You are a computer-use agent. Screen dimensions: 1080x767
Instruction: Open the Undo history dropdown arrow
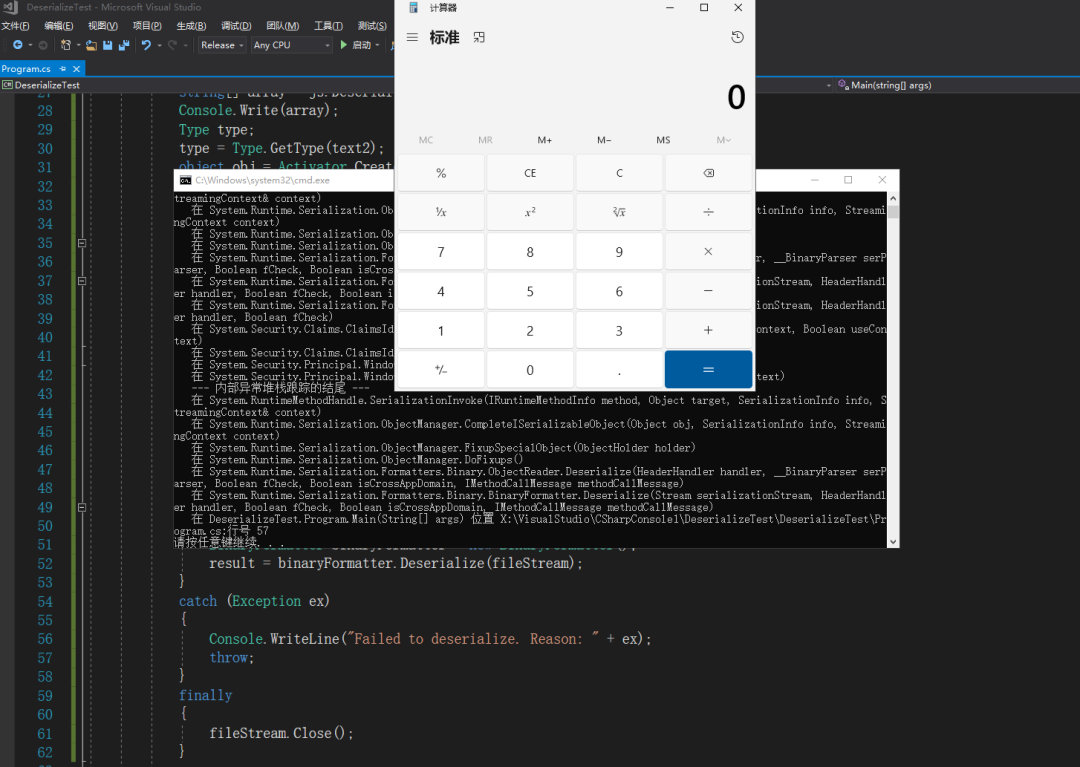[x=159, y=45]
